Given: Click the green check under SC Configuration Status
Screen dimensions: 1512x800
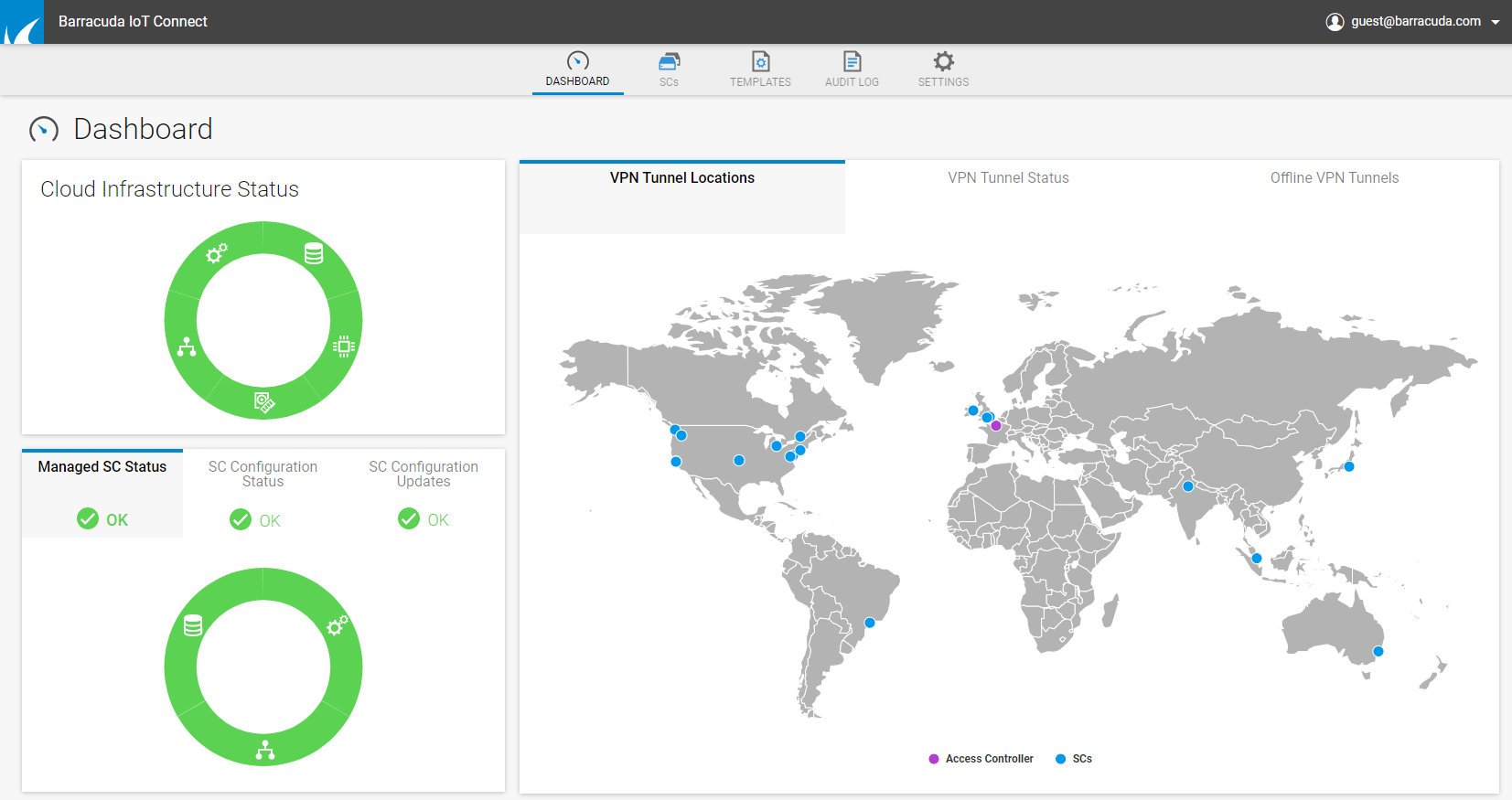Looking at the screenshot, I should [x=241, y=519].
